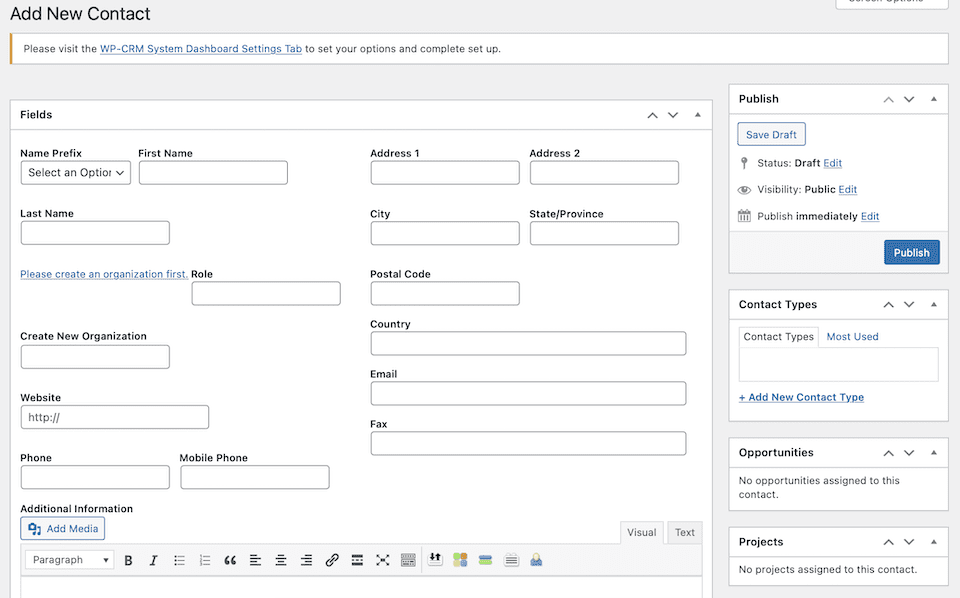Image resolution: width=960 pixels, height=598 pixels.
Task: Open the Paragraph style dropdown
Action: pyautogui.click(x=68, y=559)
